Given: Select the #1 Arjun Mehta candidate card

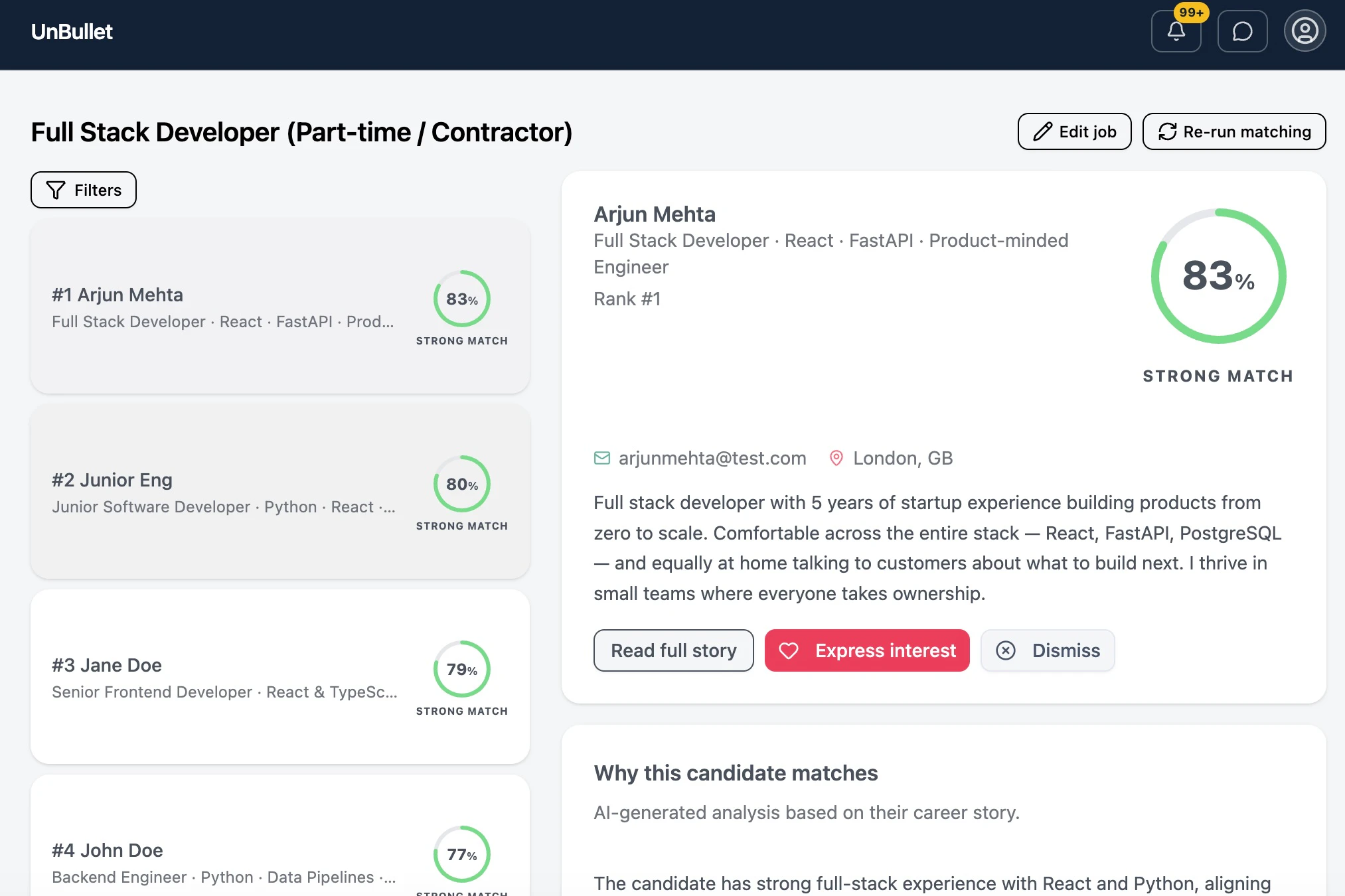Looking at the screenshot, I should click(280, 307).
